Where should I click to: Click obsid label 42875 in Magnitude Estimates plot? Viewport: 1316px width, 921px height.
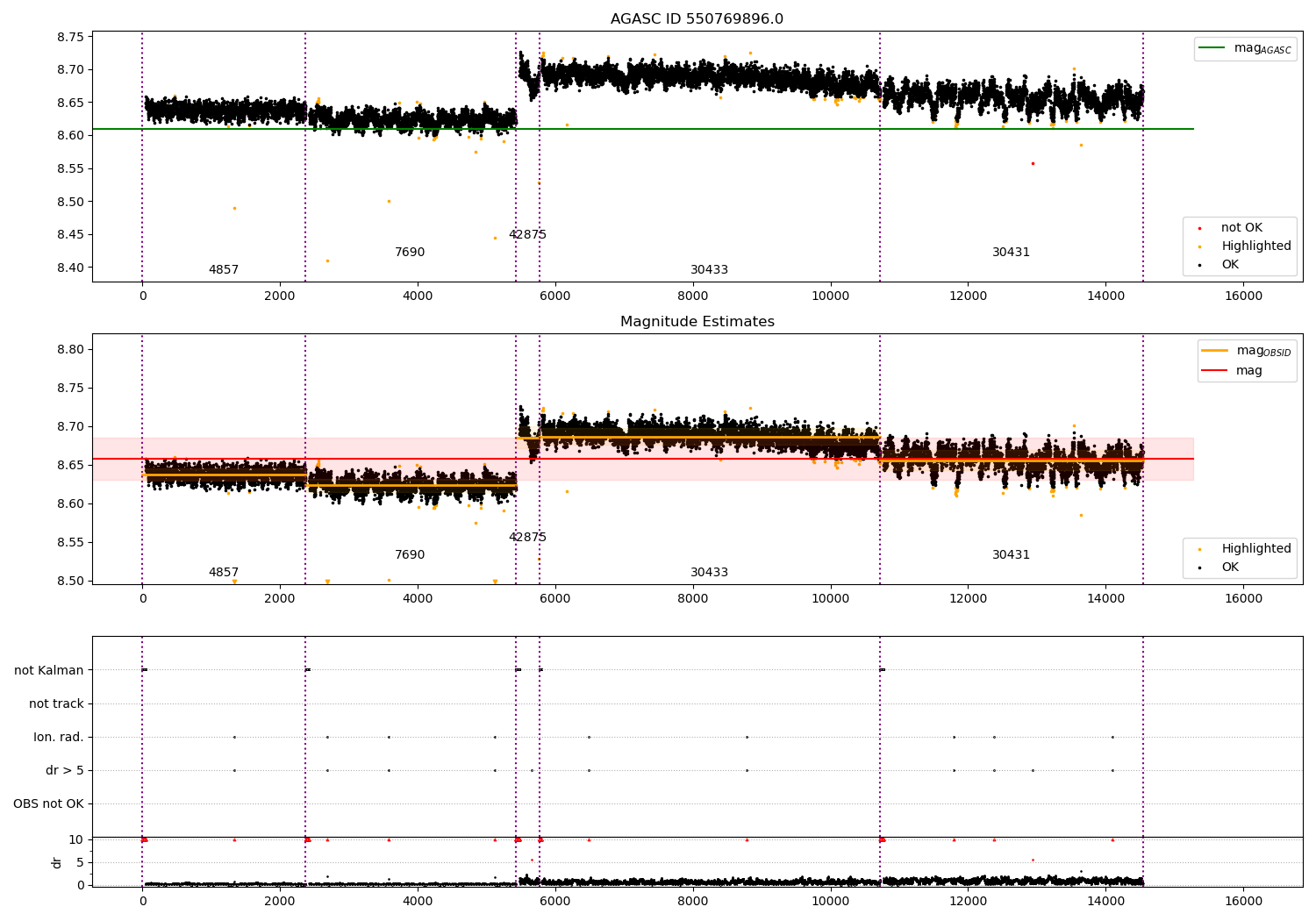point(527,538)
